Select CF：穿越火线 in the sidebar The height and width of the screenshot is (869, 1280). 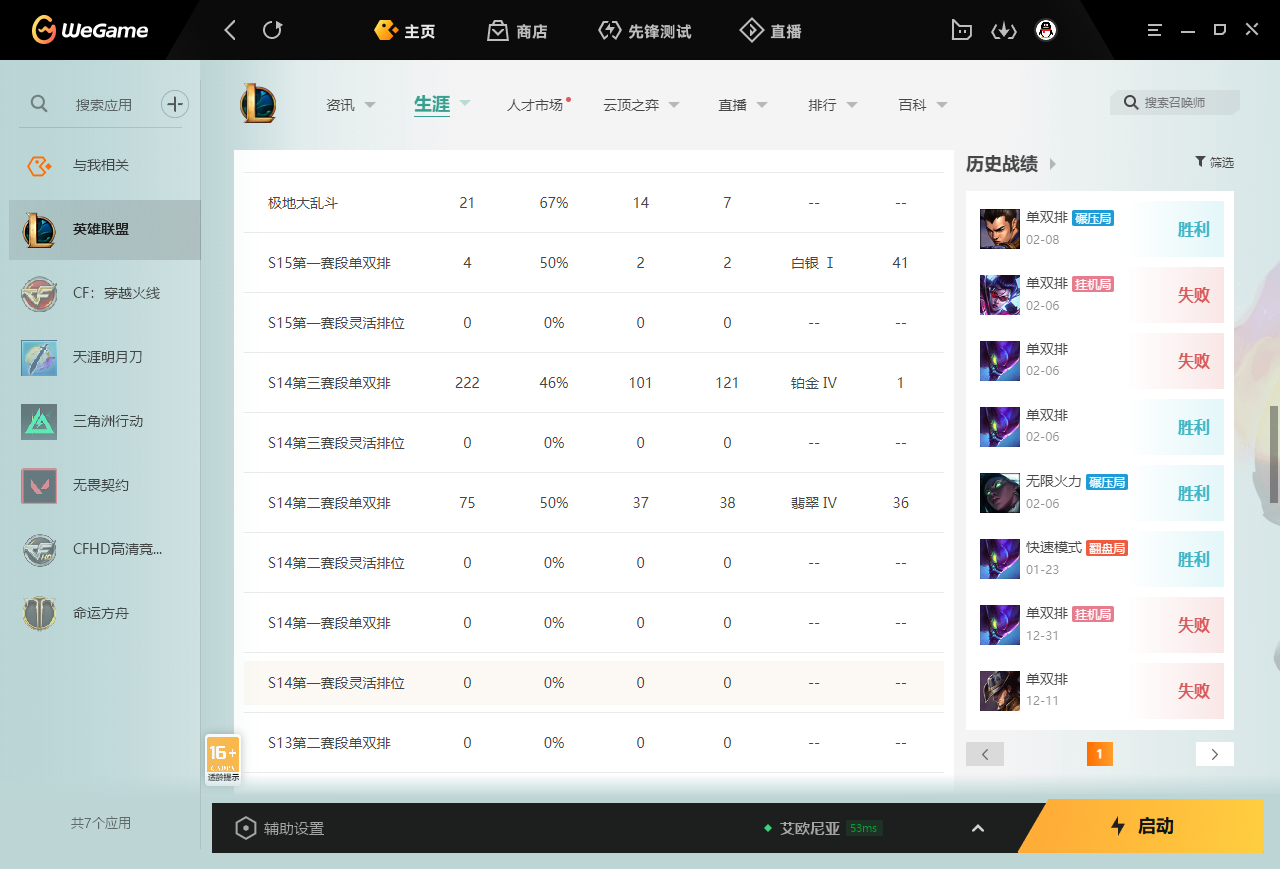[105, 293]
